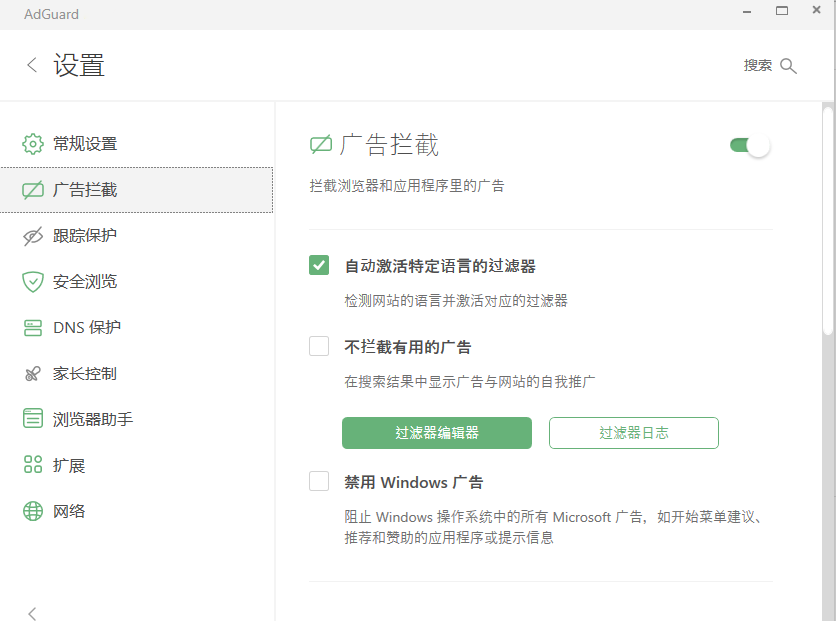Uncheck 自动激活特定语言的过滤器
Image resolution: width=836 pixels, height=621 pixels.
pyautogui.click(x=319, y=264)
